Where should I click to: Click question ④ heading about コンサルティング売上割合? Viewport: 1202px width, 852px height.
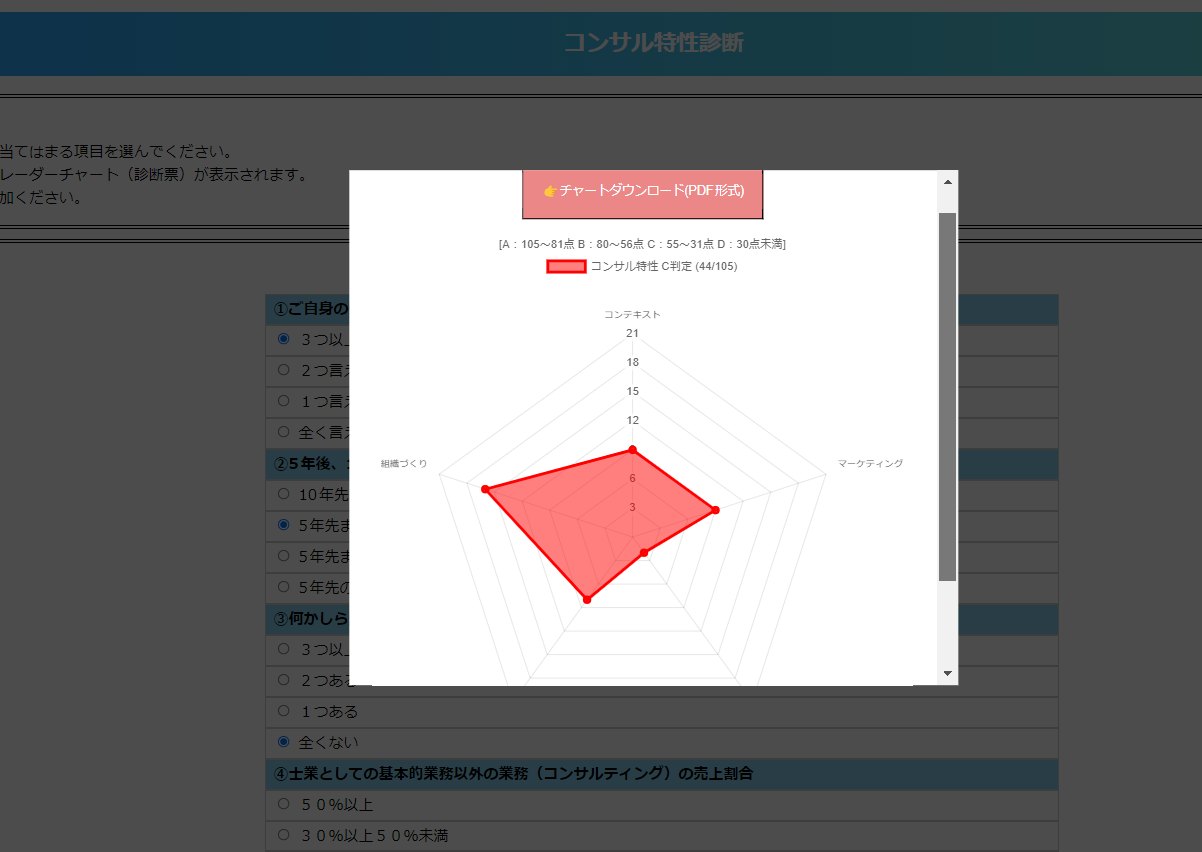point(661,773)
